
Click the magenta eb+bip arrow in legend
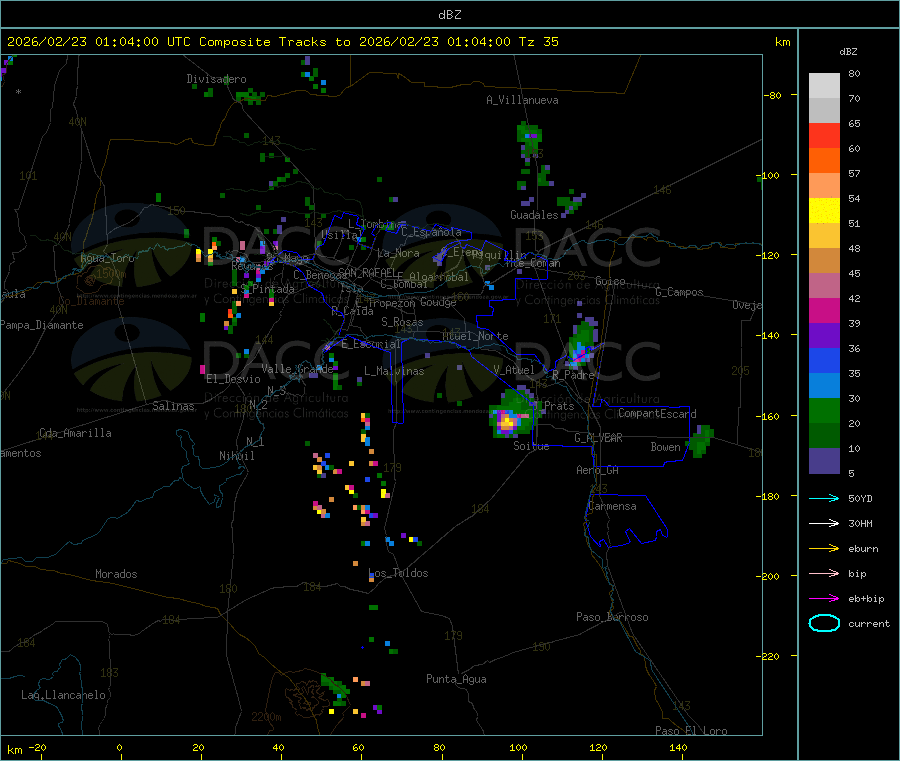824,599
